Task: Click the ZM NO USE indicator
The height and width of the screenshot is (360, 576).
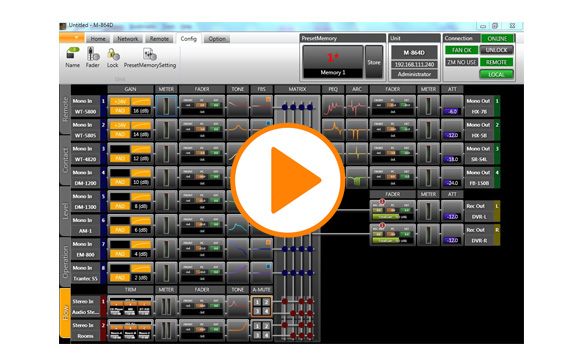Action: (x=462, y=62)
